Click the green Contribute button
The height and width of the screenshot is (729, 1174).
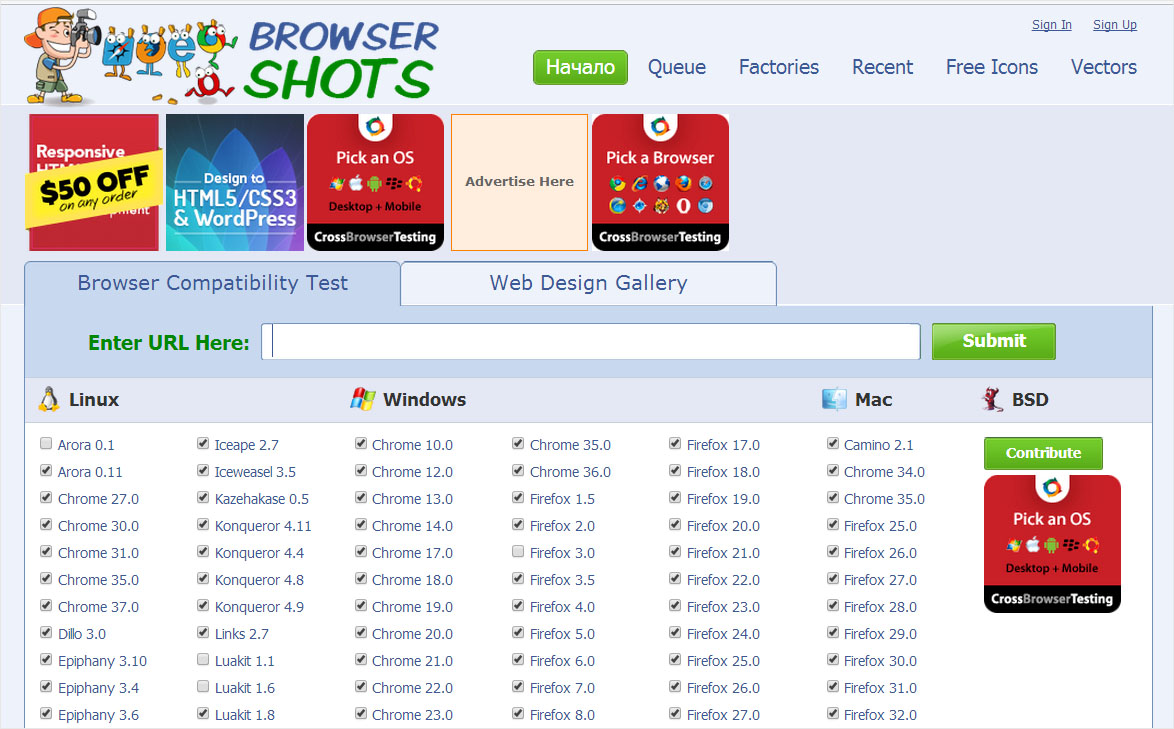[1043, 453]
